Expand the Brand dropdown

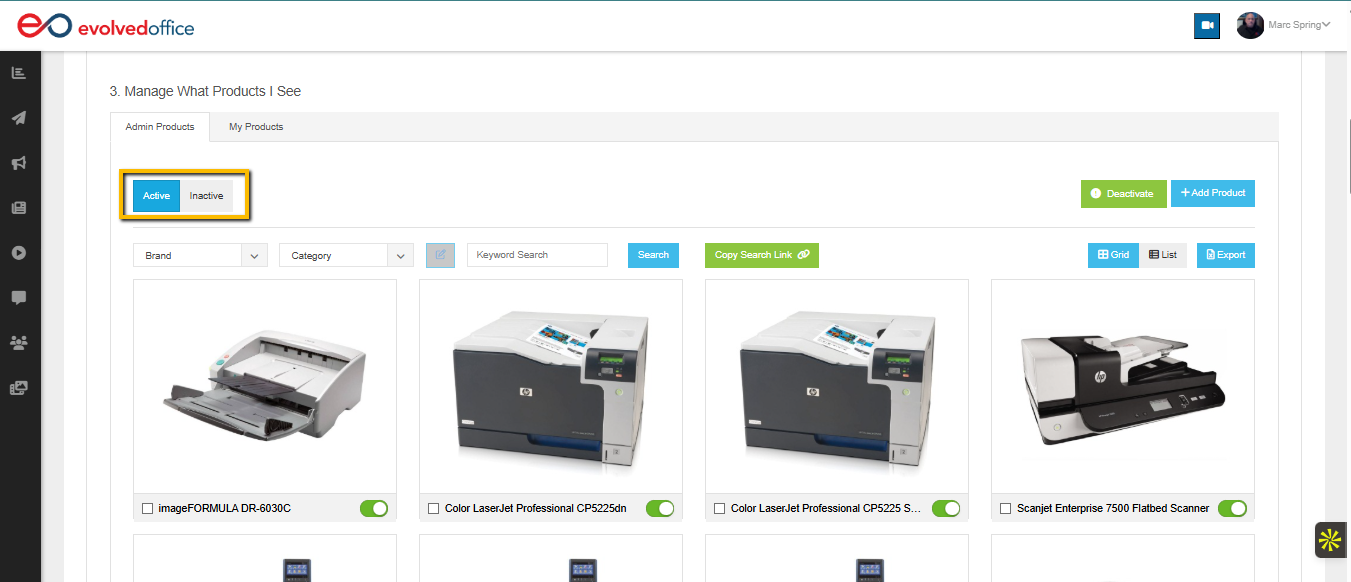pos(200,255)
